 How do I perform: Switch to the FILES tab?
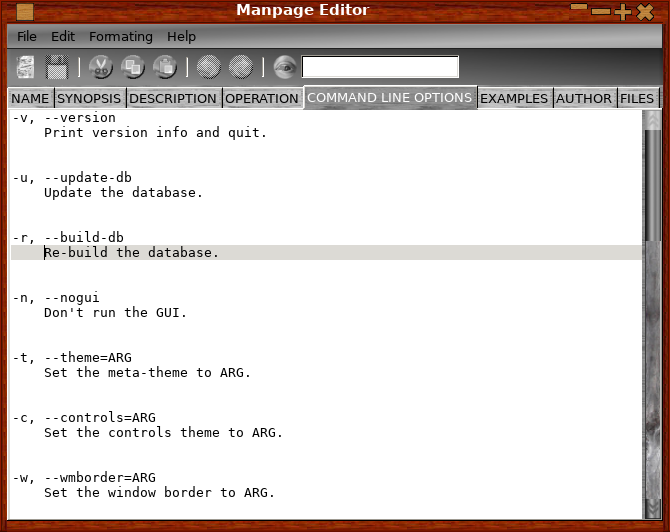pyautogui.click(x=637, y=98)
